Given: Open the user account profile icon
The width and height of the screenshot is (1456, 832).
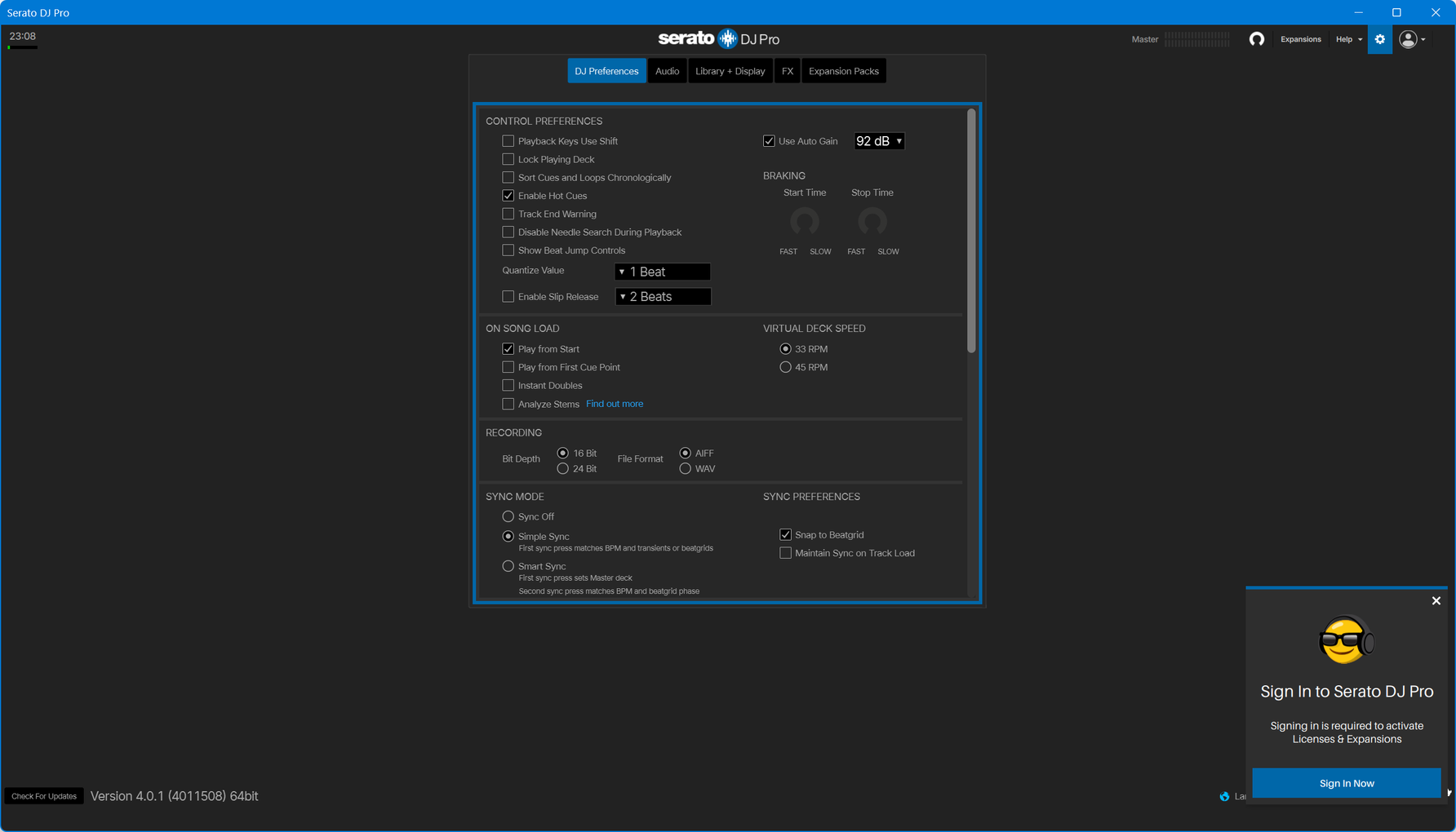Looking at the screenshot, I should (x=1408, y=39).
